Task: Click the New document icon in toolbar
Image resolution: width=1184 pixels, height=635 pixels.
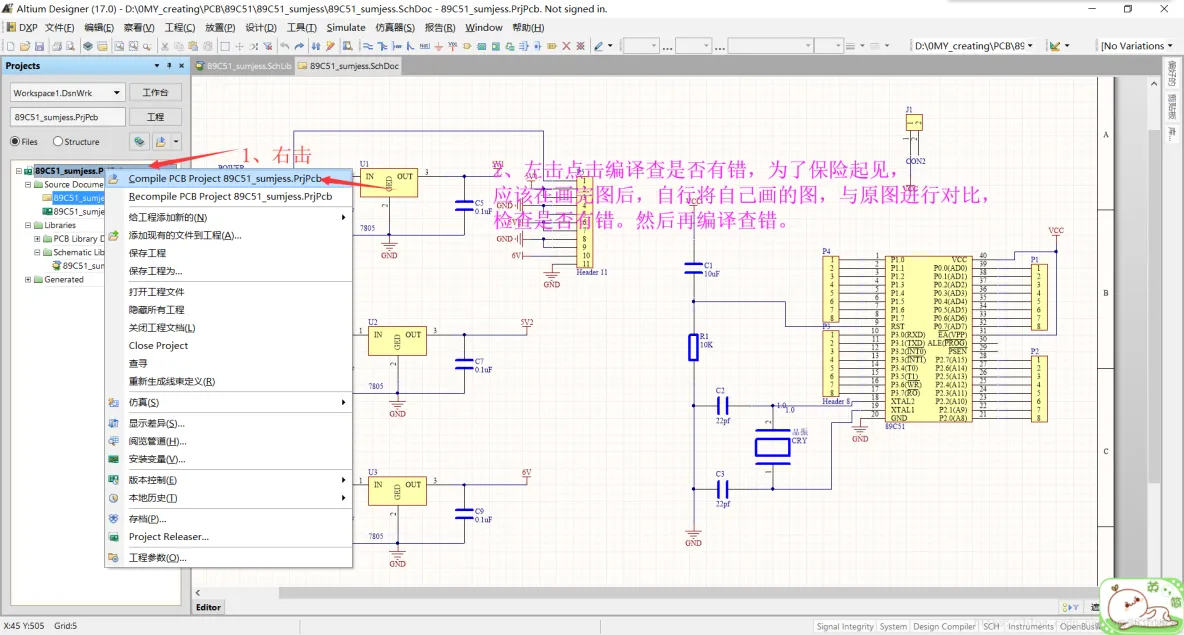Action: click(x=11, y=46)
